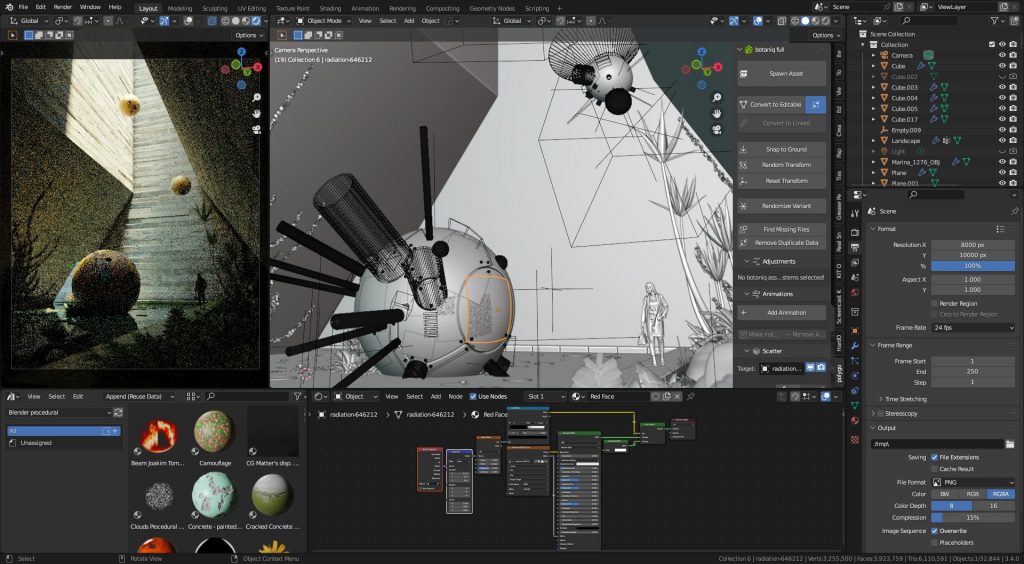Click the Add Animation button
1024x564 pixels.
[782, 313]
